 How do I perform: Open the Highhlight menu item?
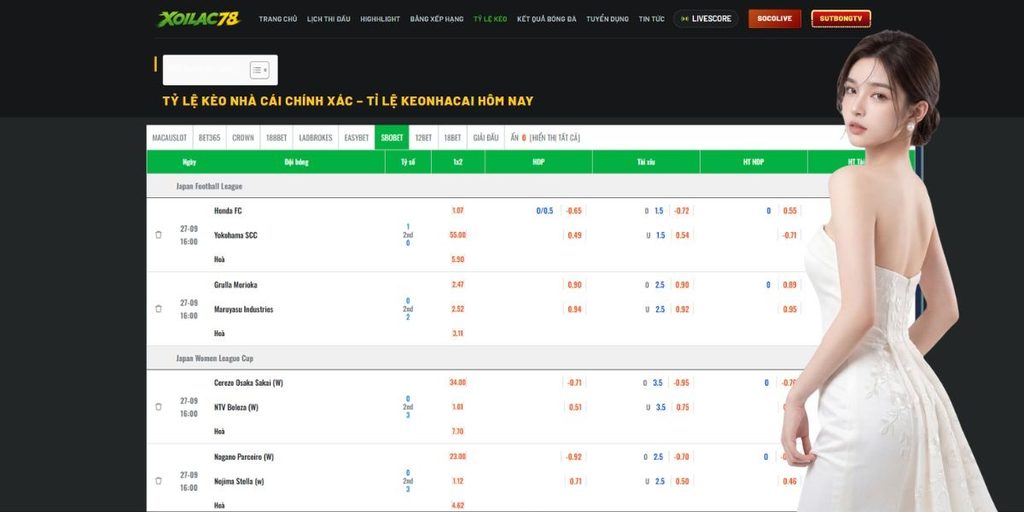pos(380,19)
